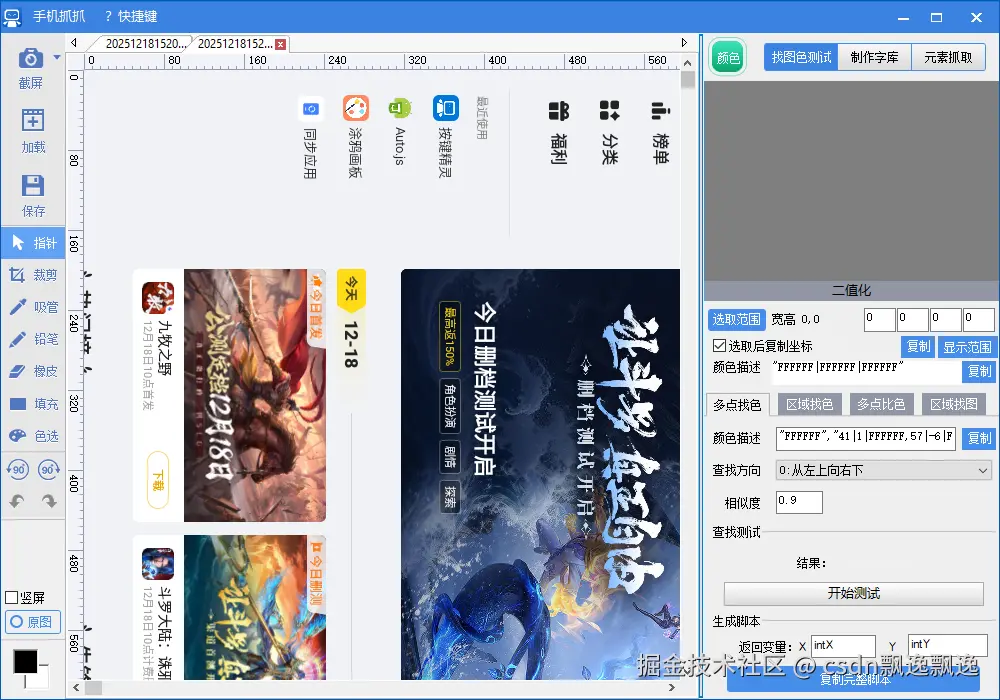The height and width of the screenshot is (700, 1000).
Task: Pick the black foreground color swatch
Action: tap(26, 661)
